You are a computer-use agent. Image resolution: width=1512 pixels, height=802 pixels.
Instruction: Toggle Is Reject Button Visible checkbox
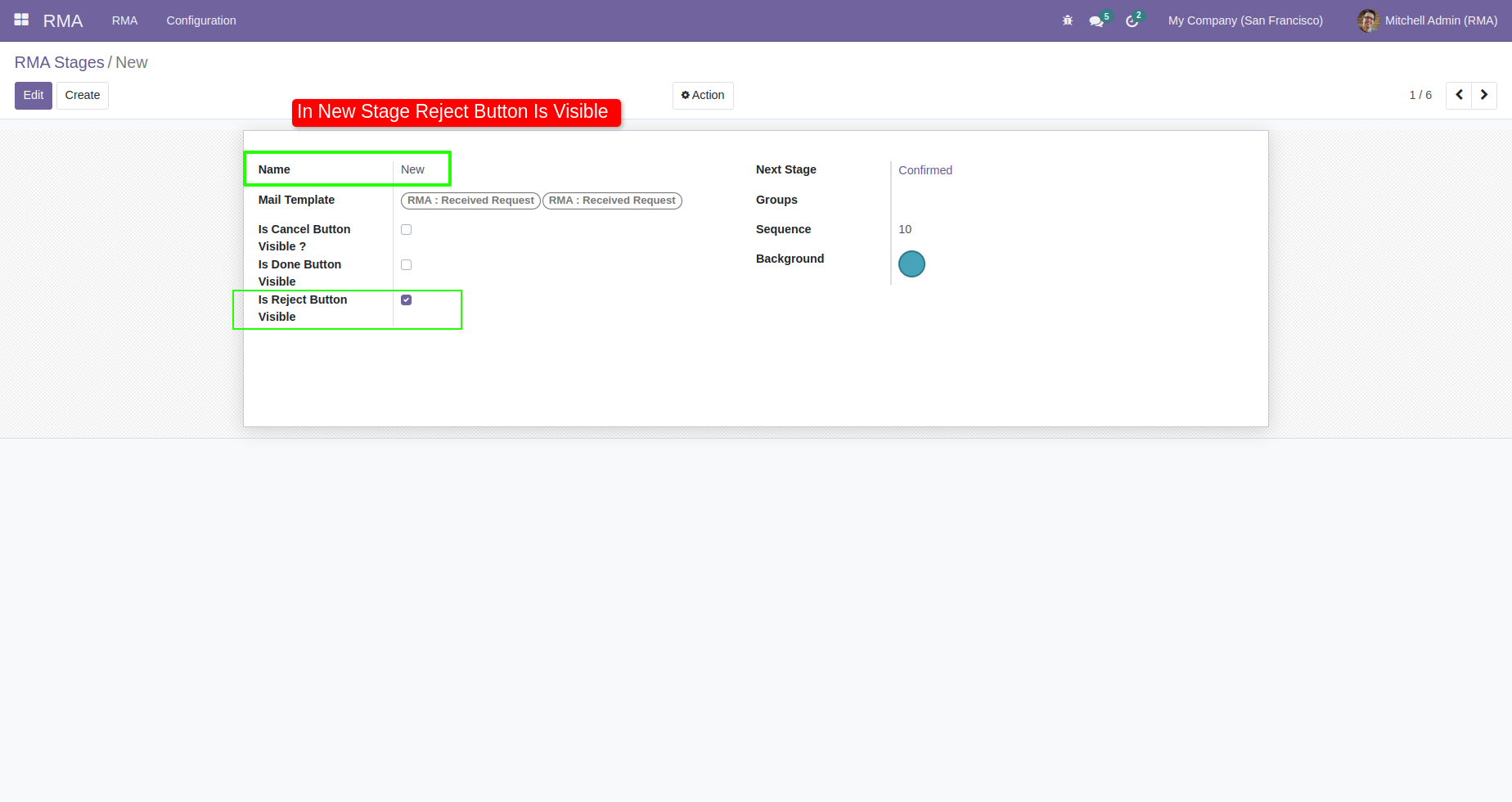[x=406, y=300]
